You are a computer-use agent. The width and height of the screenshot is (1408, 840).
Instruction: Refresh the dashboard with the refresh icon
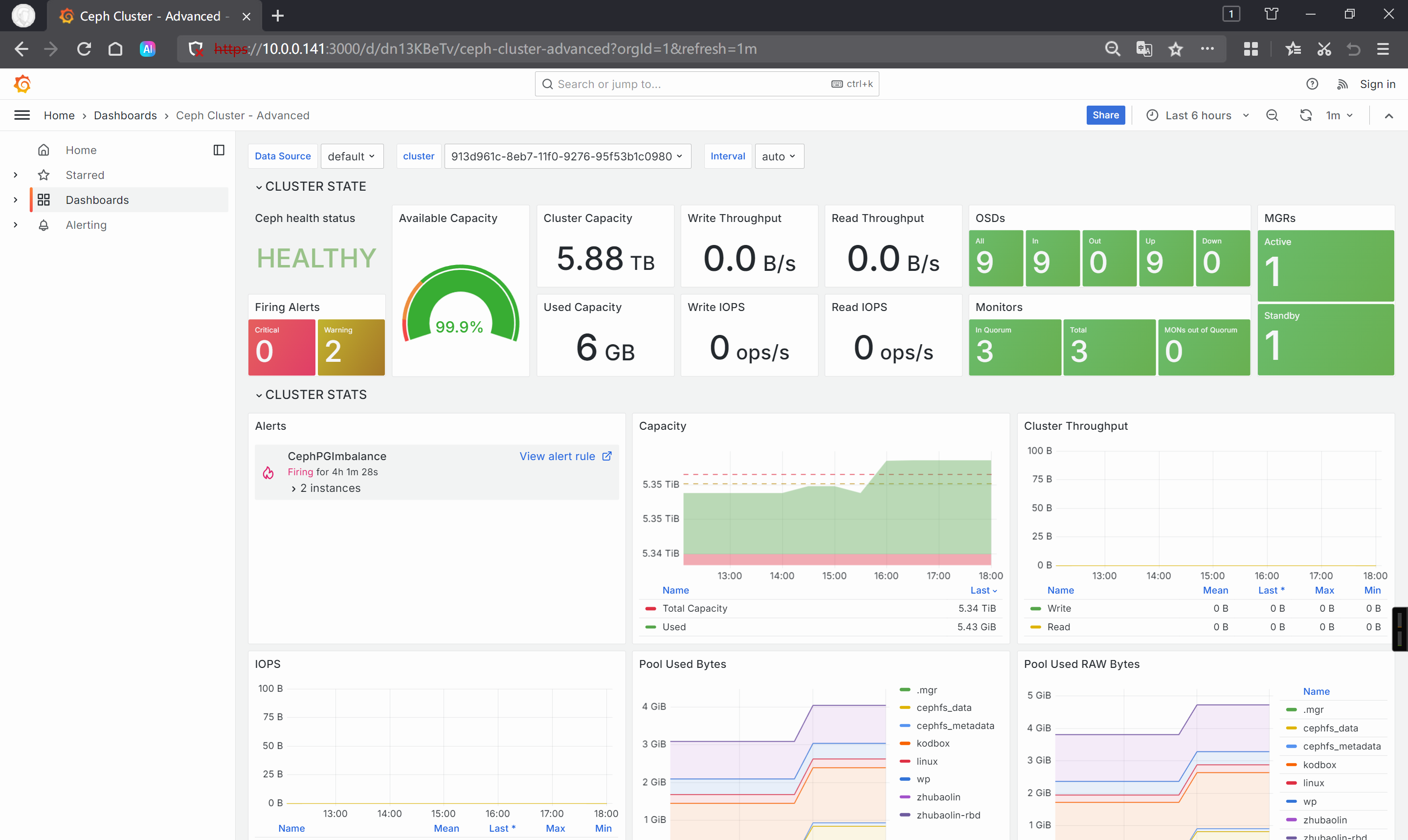pos(1305,115)
